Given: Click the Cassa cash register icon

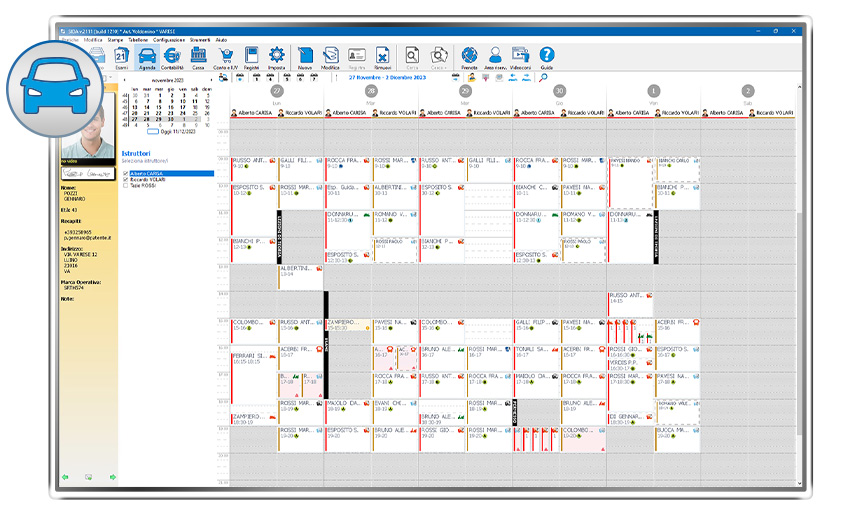Looking at the screenshot, I should pyautogui.click(x=198, y=57).
